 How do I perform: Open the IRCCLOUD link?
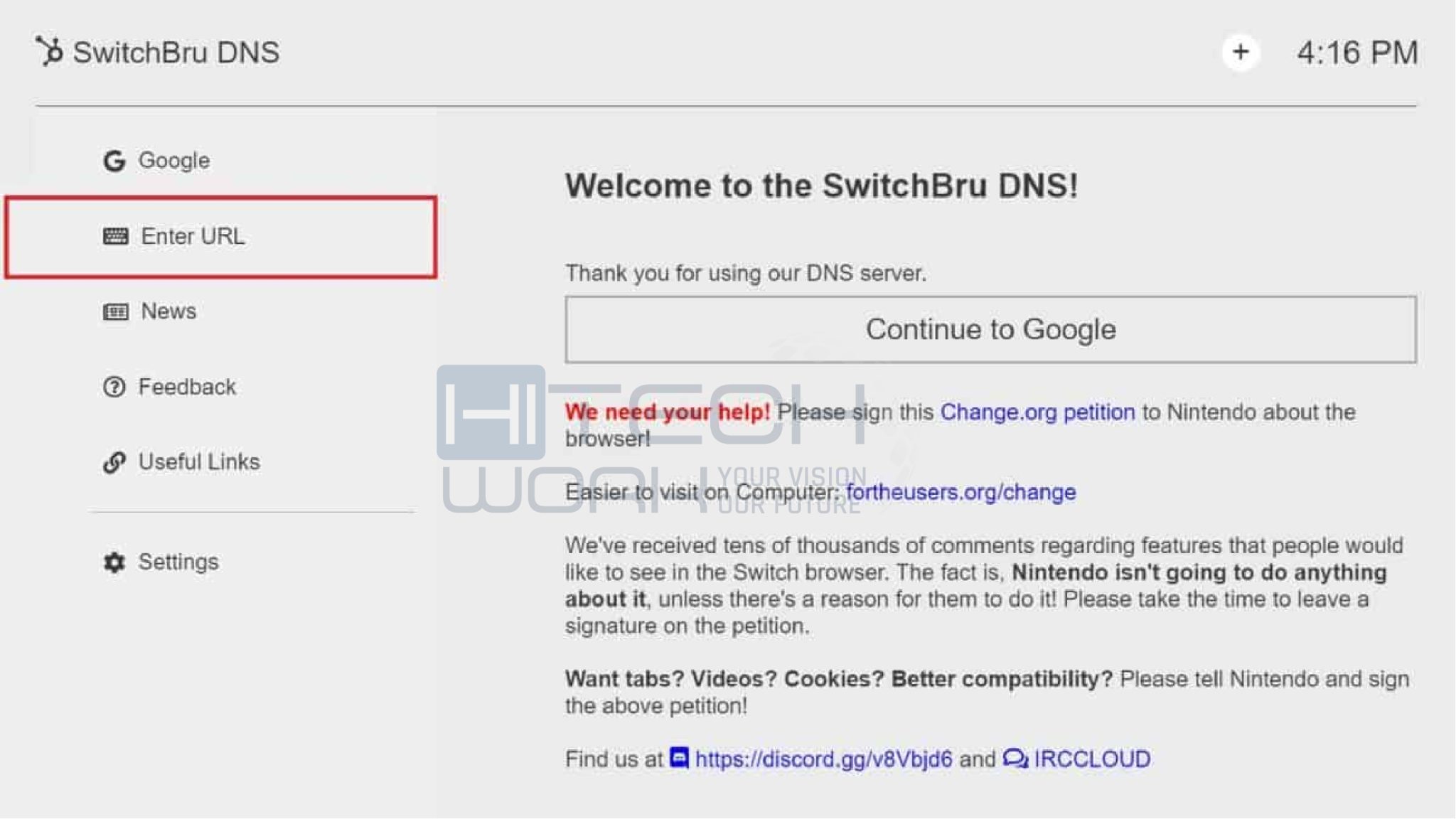[x=1091, y=759]
